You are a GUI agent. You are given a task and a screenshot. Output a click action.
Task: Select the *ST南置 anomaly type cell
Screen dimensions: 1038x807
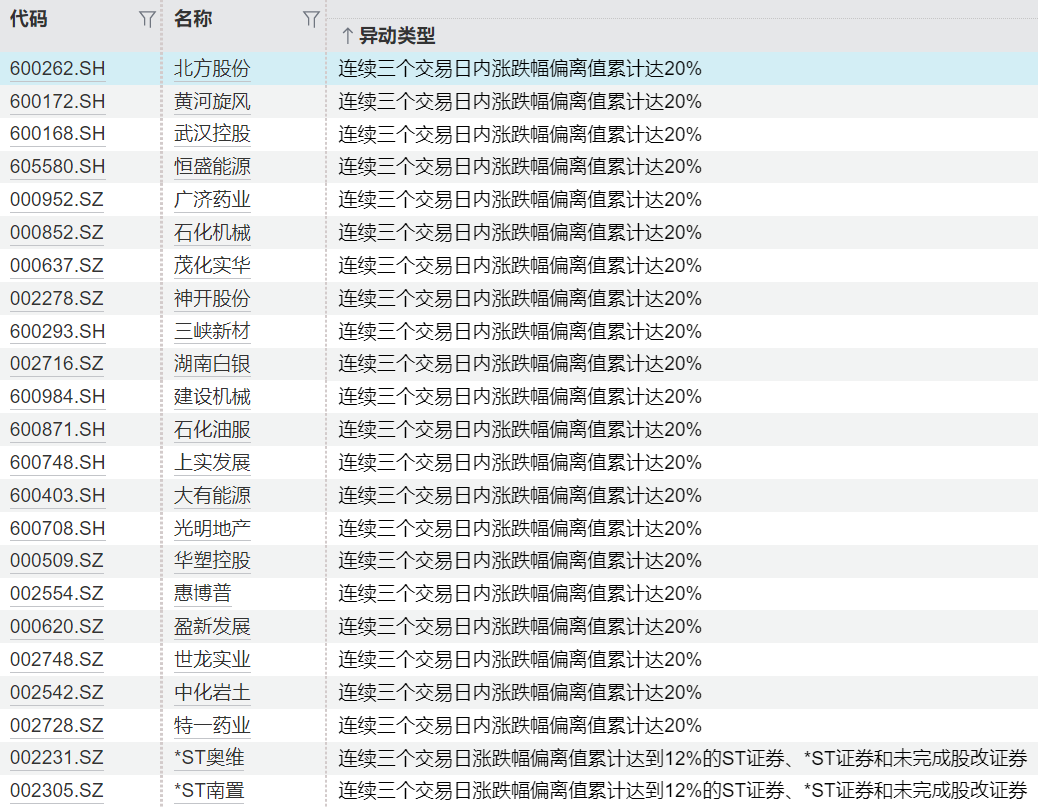point(682,790)
